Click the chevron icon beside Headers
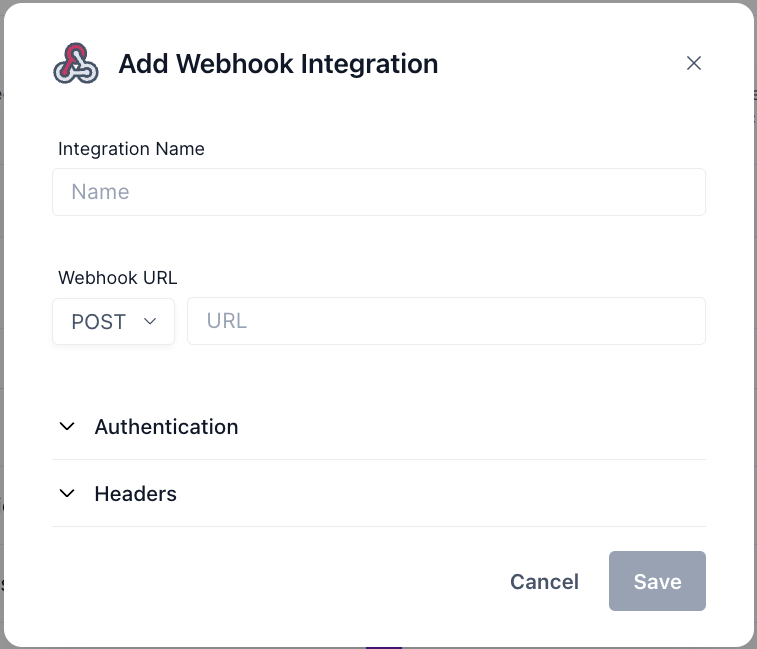 click(67, 493)
